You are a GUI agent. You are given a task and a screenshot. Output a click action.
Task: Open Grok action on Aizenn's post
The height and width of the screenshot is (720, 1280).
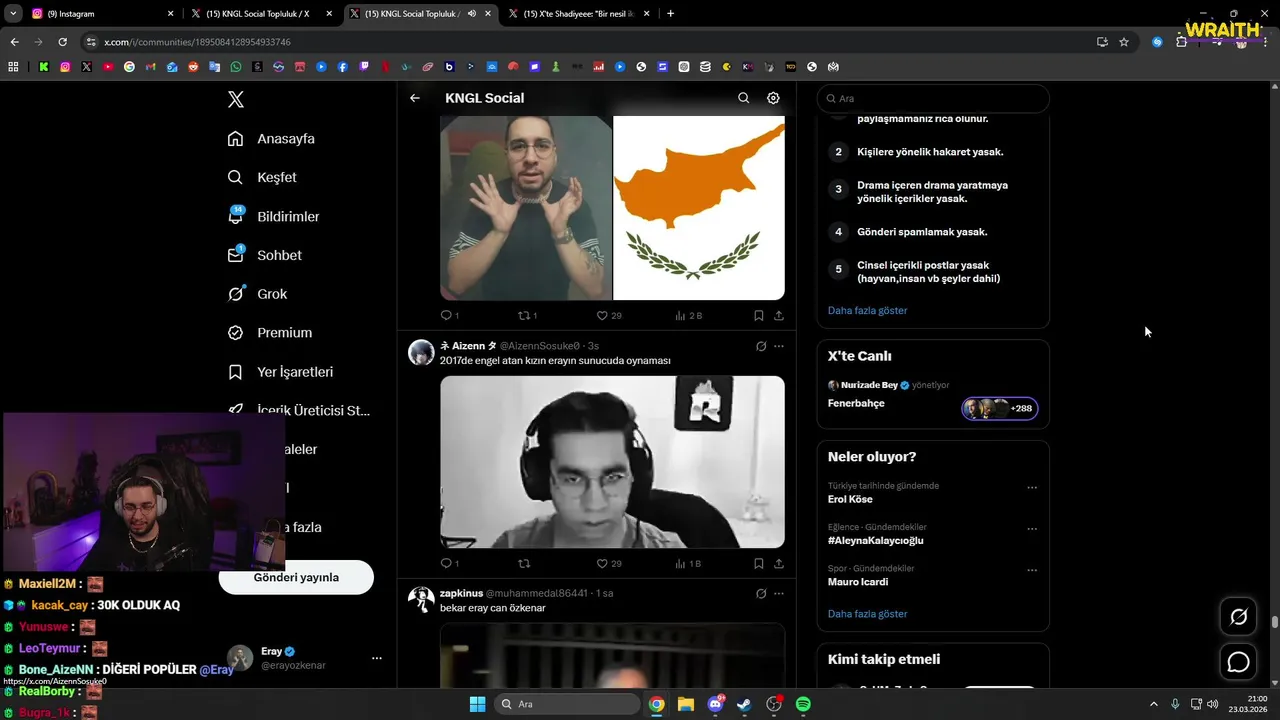pos(761,346)
